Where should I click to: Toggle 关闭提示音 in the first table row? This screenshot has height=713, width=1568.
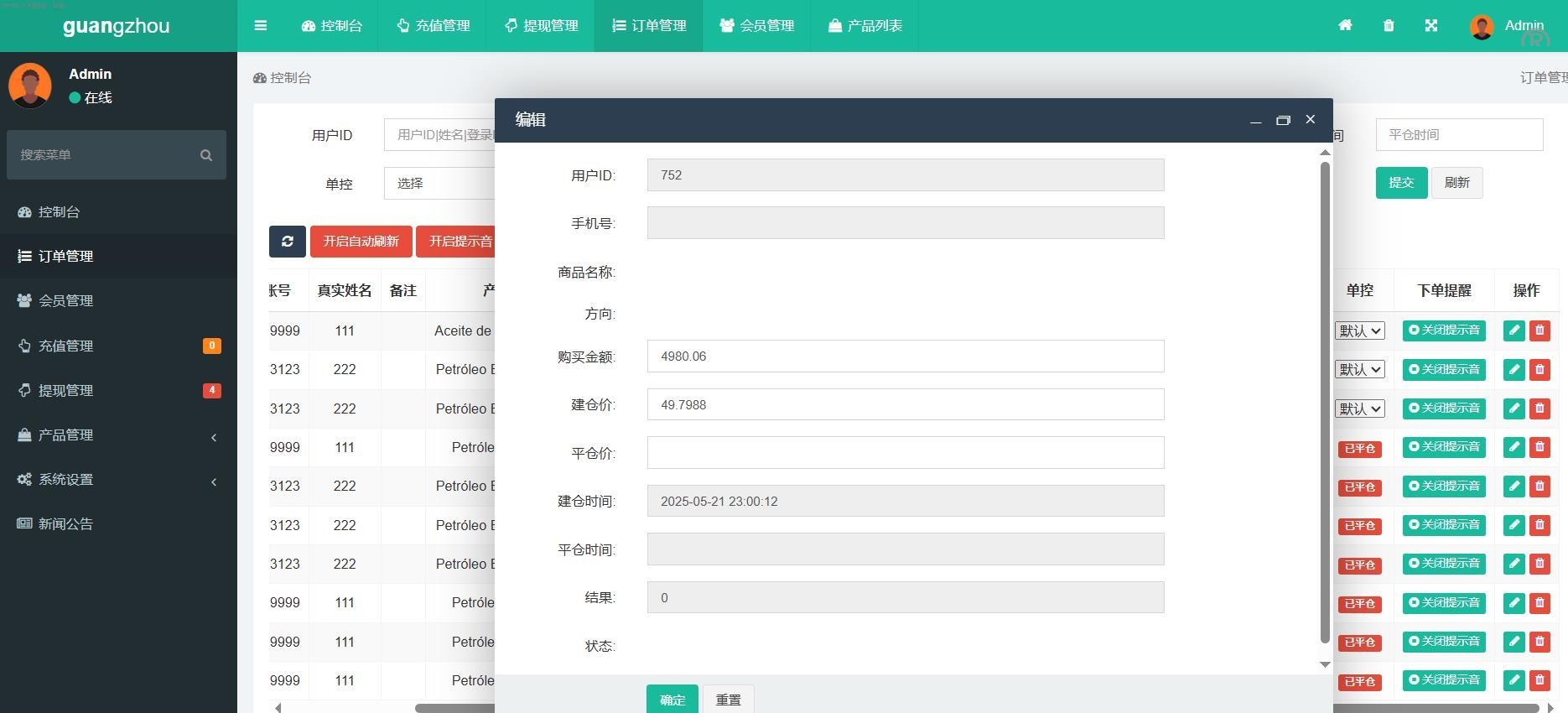1444,330
